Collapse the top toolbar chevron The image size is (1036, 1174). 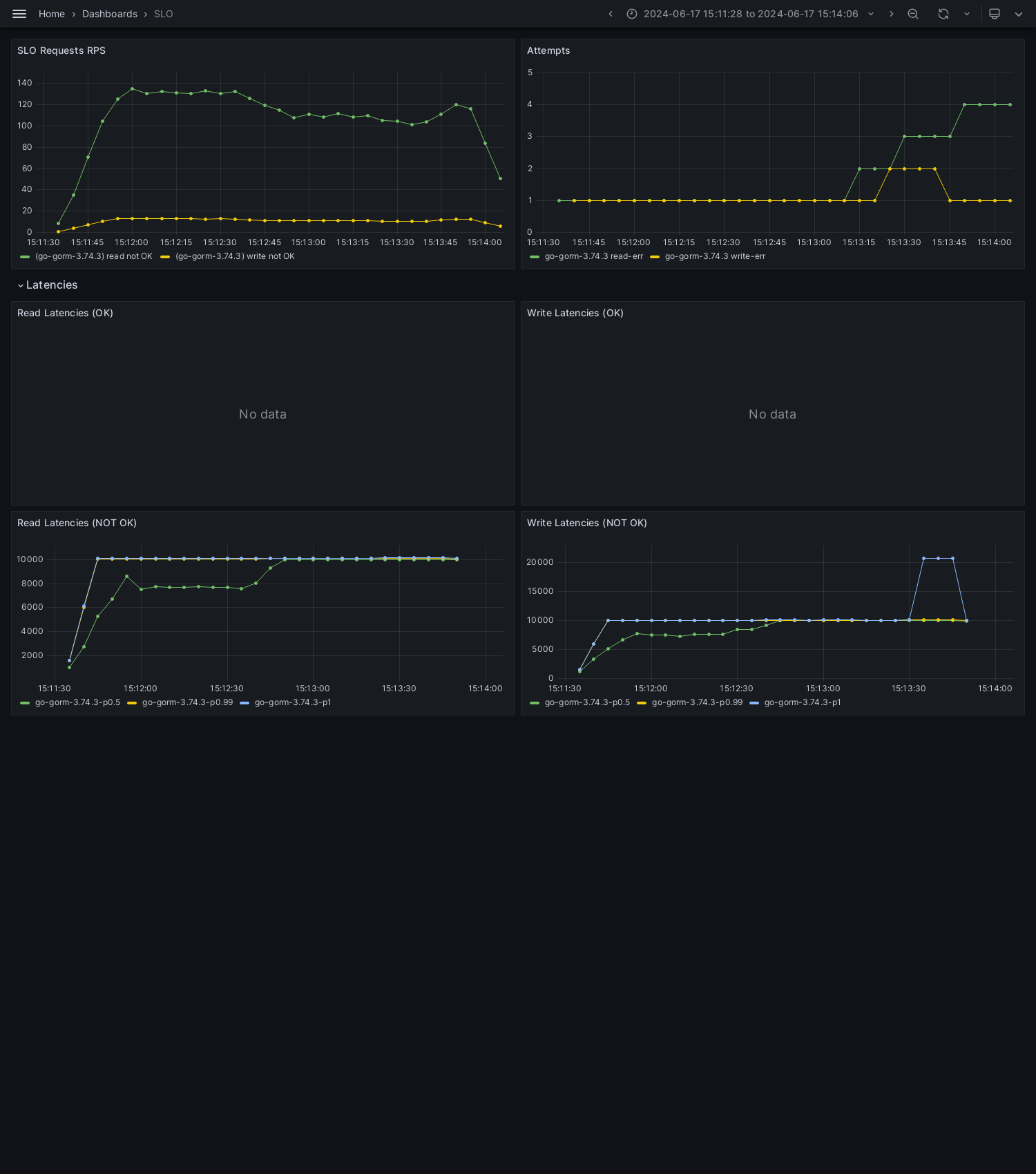pyautogui.click(x=1019, y=14)
